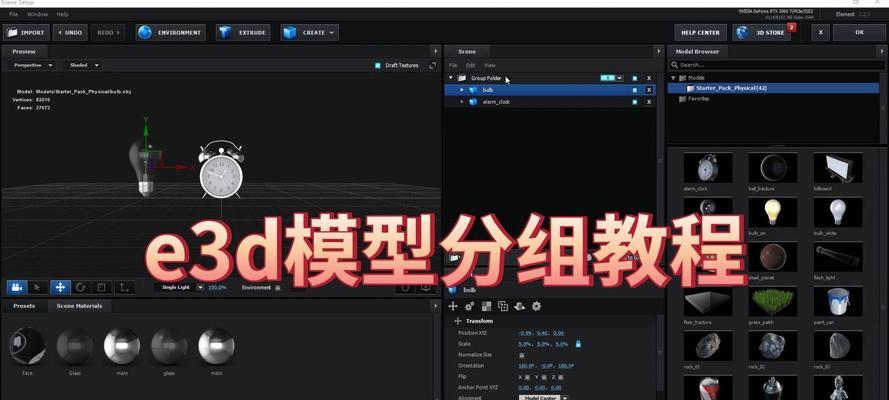Click the EXTRUDE button
889x400 pixels.
click(243, 33)
